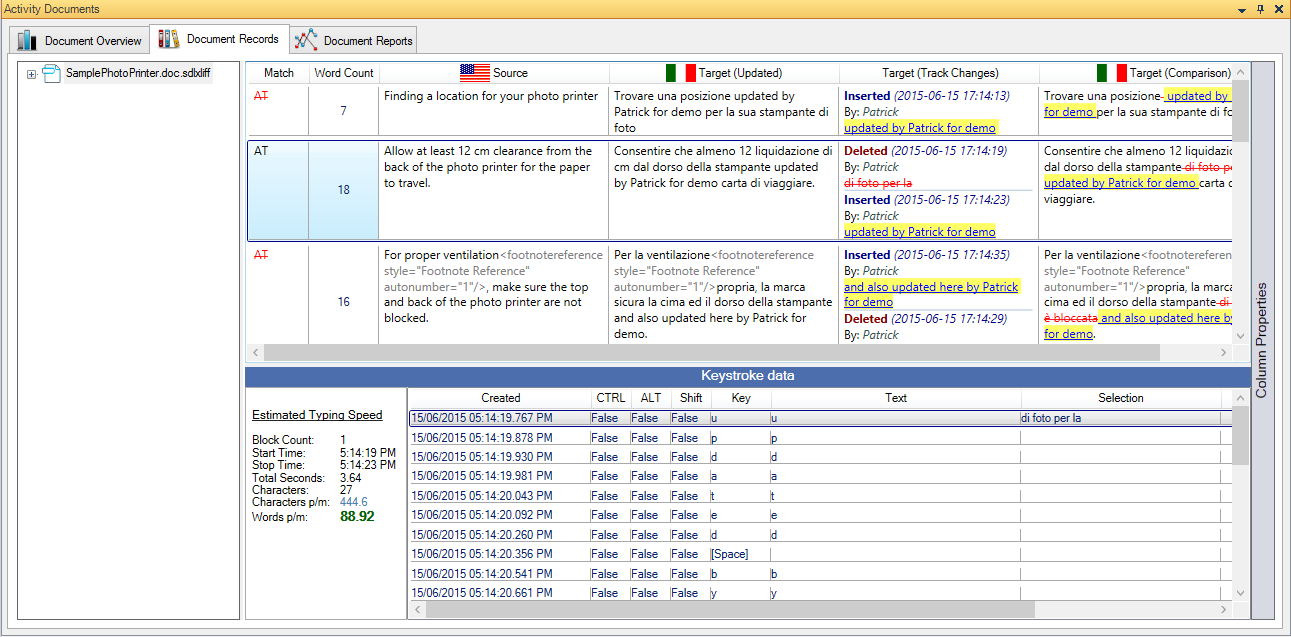Click the records grid horizontal scrollbar left arrow
The image size is (1291, 637).
(255, 354)
